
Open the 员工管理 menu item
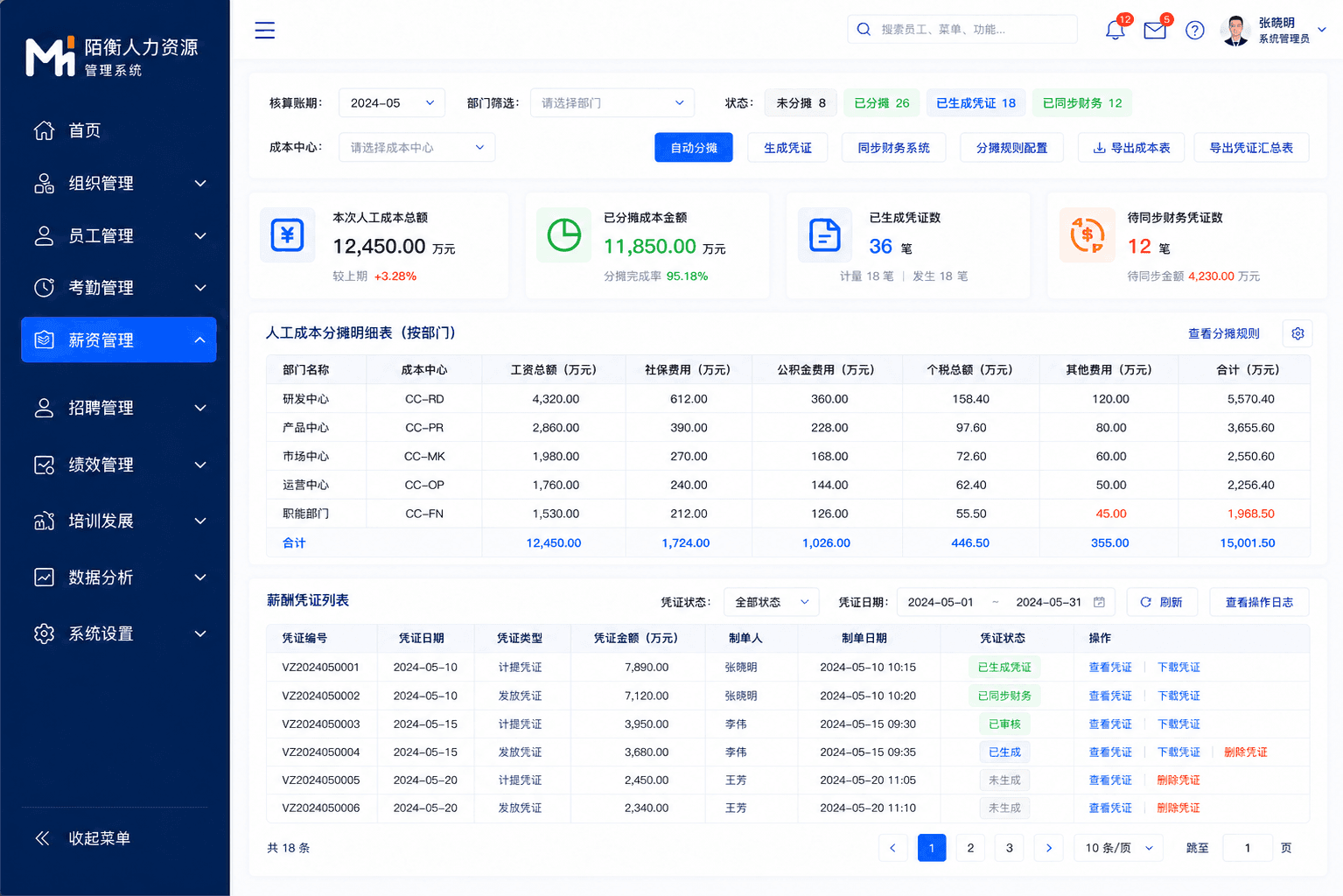119,235
